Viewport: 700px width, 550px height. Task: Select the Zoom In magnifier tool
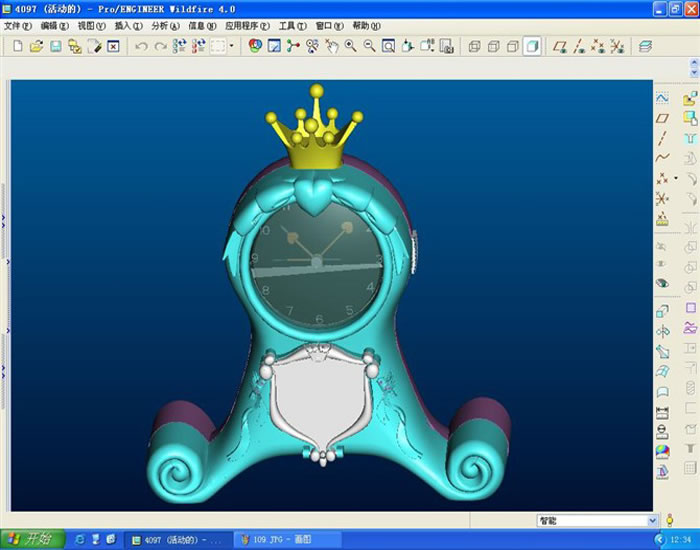pos(350,46)
